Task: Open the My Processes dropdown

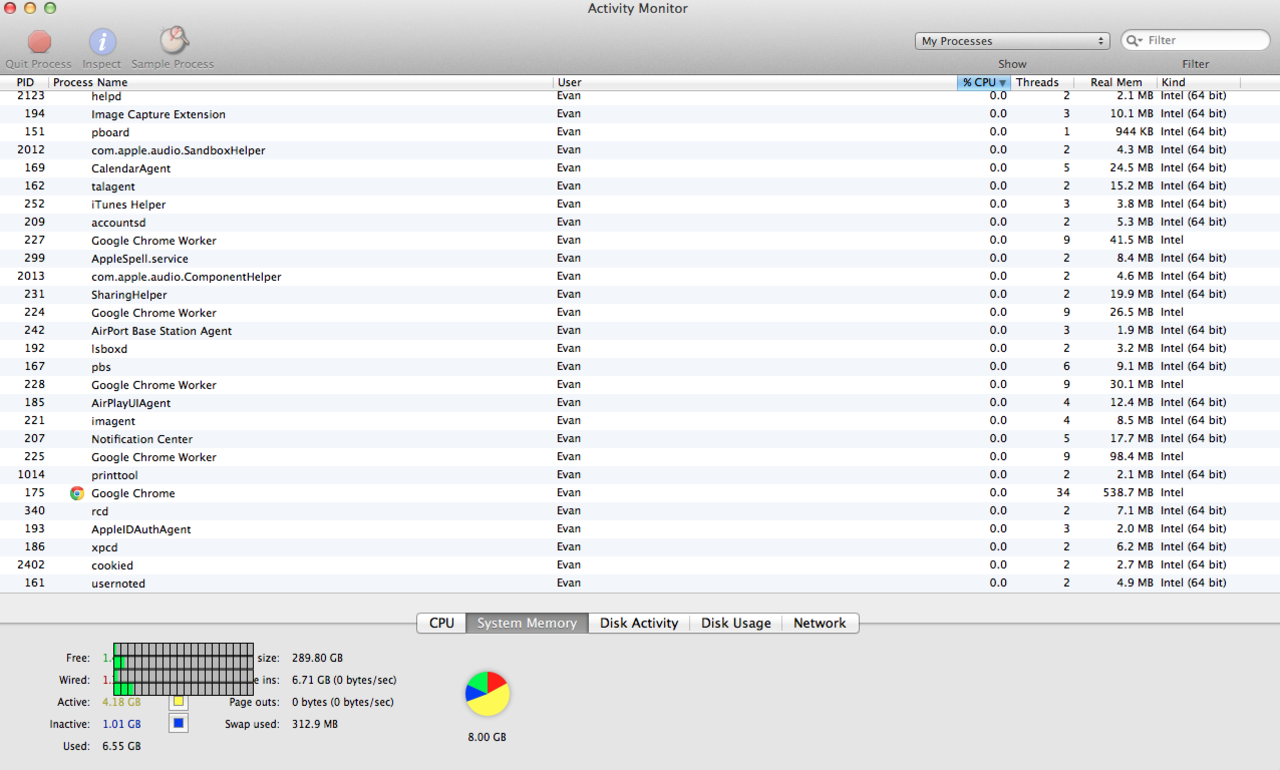Action: (x=1012, y=41)
